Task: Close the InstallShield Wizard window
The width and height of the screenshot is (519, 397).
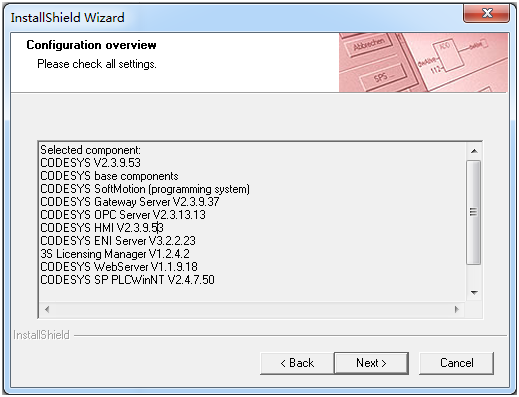Action: tap(487, 13)
